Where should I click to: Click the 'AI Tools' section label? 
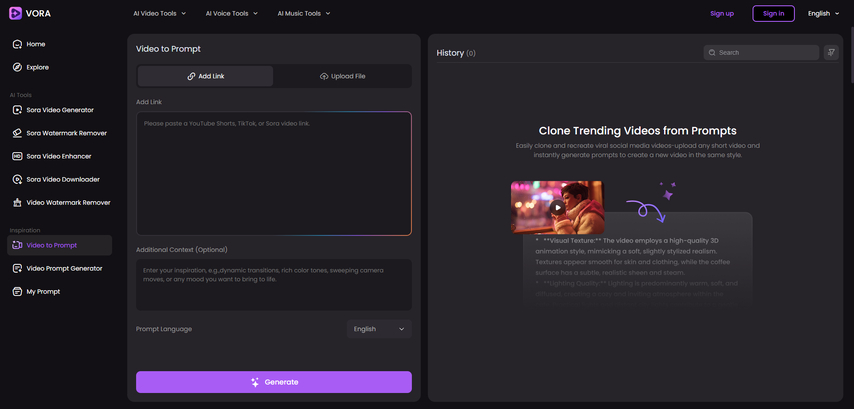pos(21,95)
